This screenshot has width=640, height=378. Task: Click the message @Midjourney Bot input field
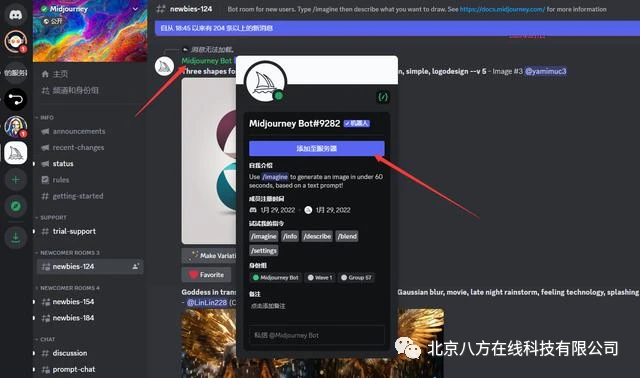click(316, 335)
